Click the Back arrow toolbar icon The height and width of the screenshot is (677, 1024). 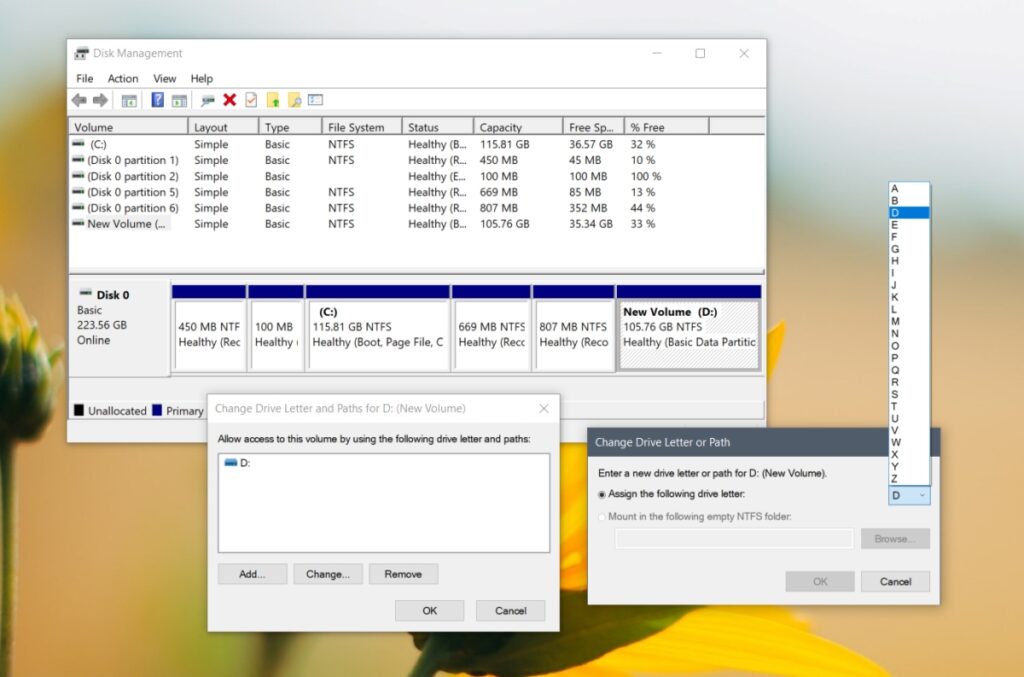(79, 100)
